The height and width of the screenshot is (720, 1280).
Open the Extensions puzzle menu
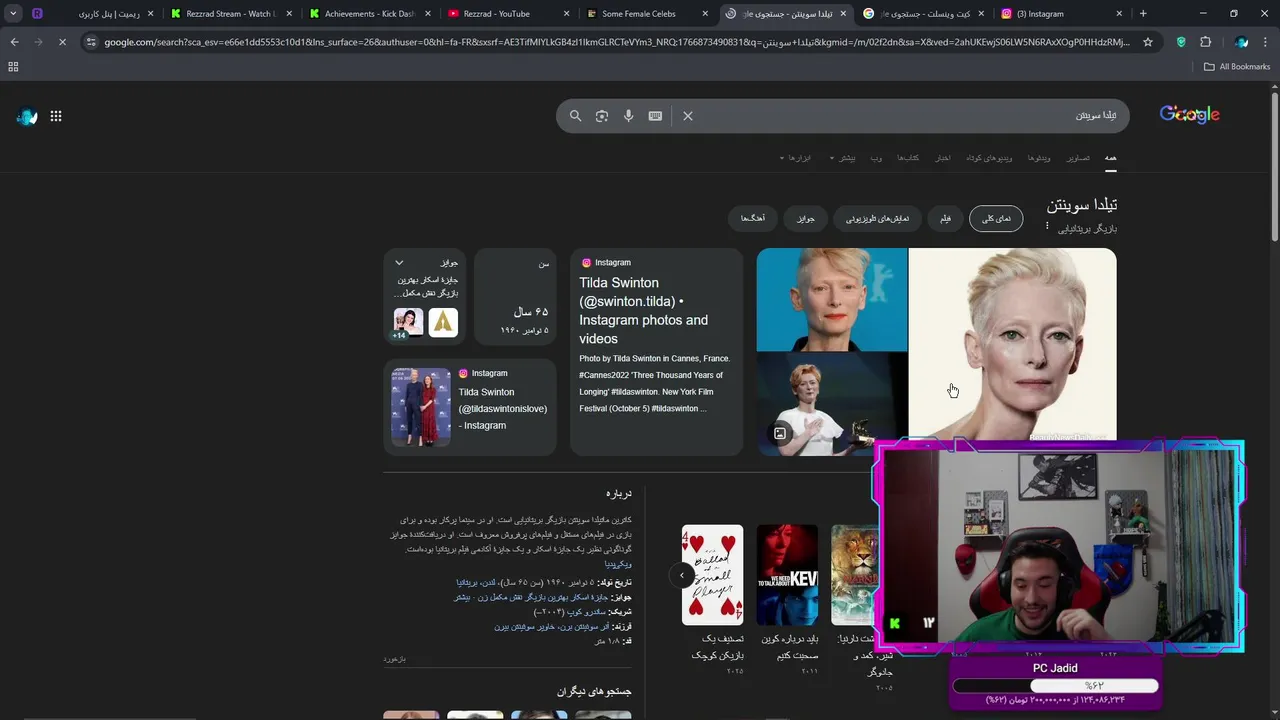[x=1205, y=42]
